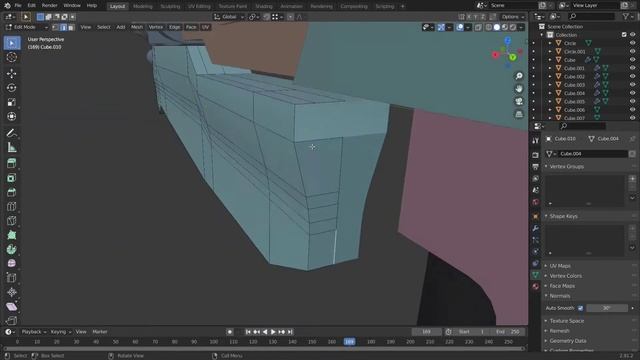The height and width of the screenshot is (360, 640).
Task: Toggle camera view icon
Action: pyautogui.click(x=519, y=101)
